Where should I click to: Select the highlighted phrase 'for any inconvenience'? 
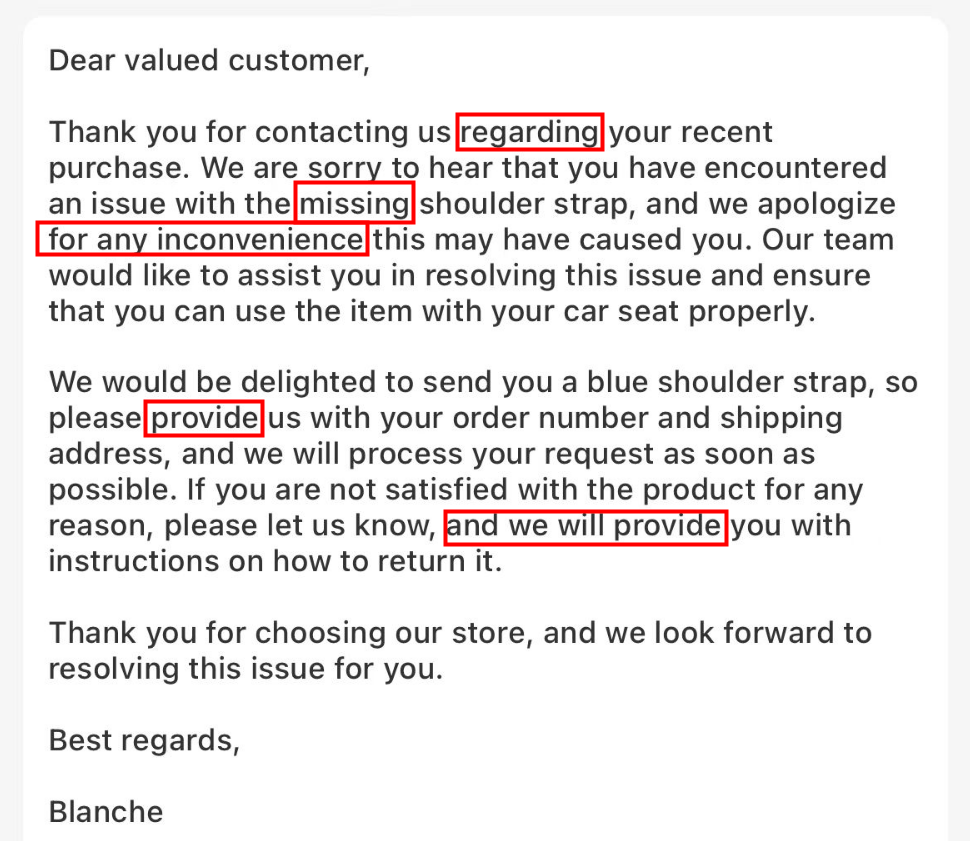coord(202,239)
